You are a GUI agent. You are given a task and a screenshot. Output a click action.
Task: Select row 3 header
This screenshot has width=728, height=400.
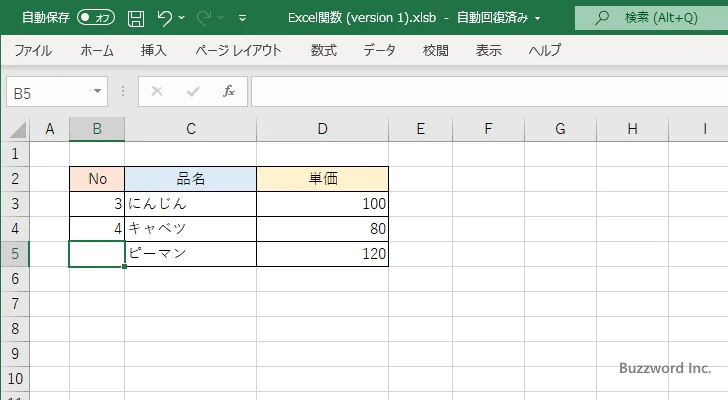(x=15, y=204)
